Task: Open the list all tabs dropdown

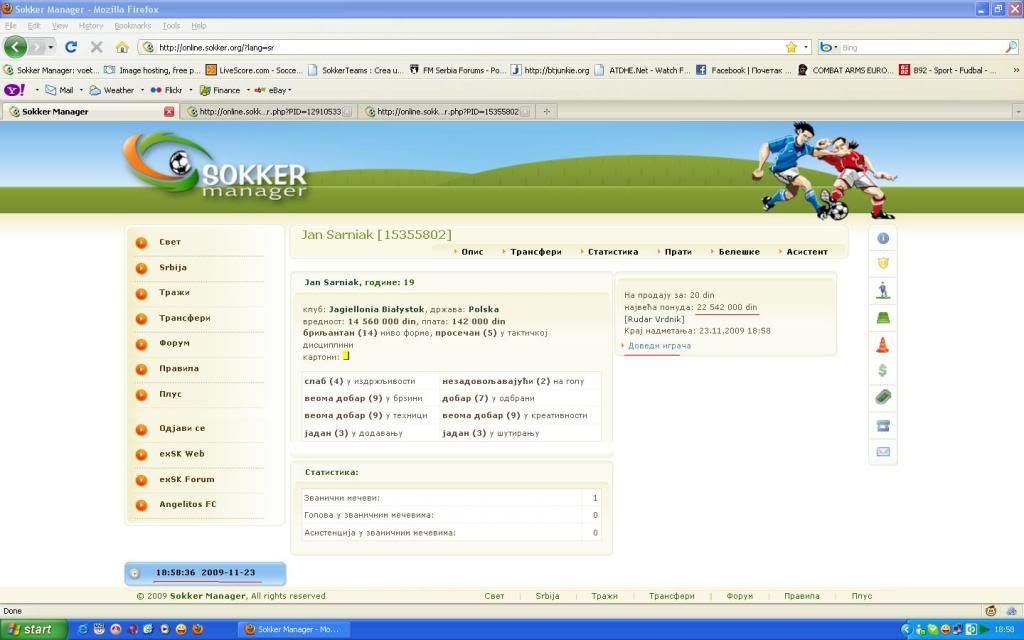Action: pyautogui.click(x=1017, y=112)
